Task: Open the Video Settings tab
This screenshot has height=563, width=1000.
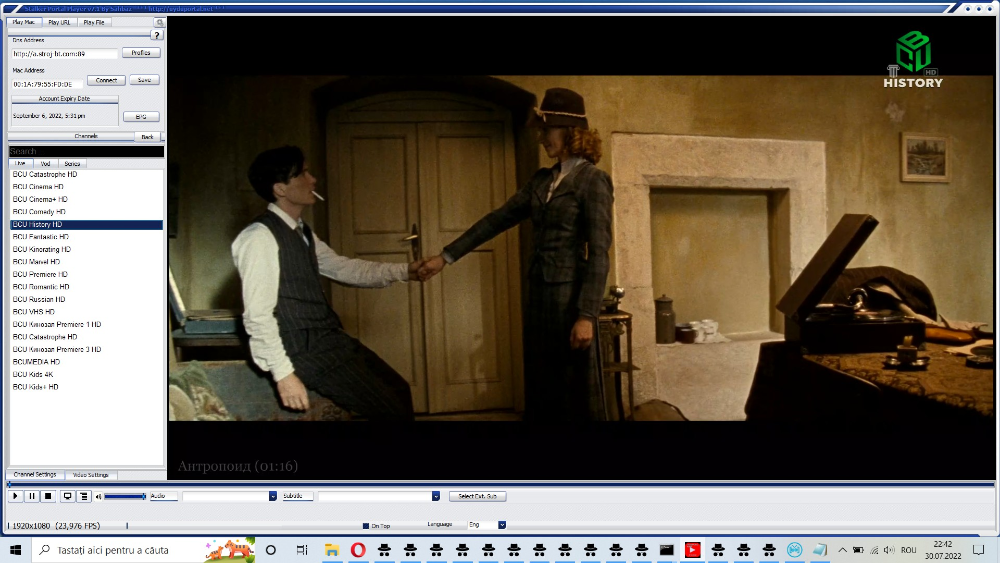Action: (x=91, y=475)
